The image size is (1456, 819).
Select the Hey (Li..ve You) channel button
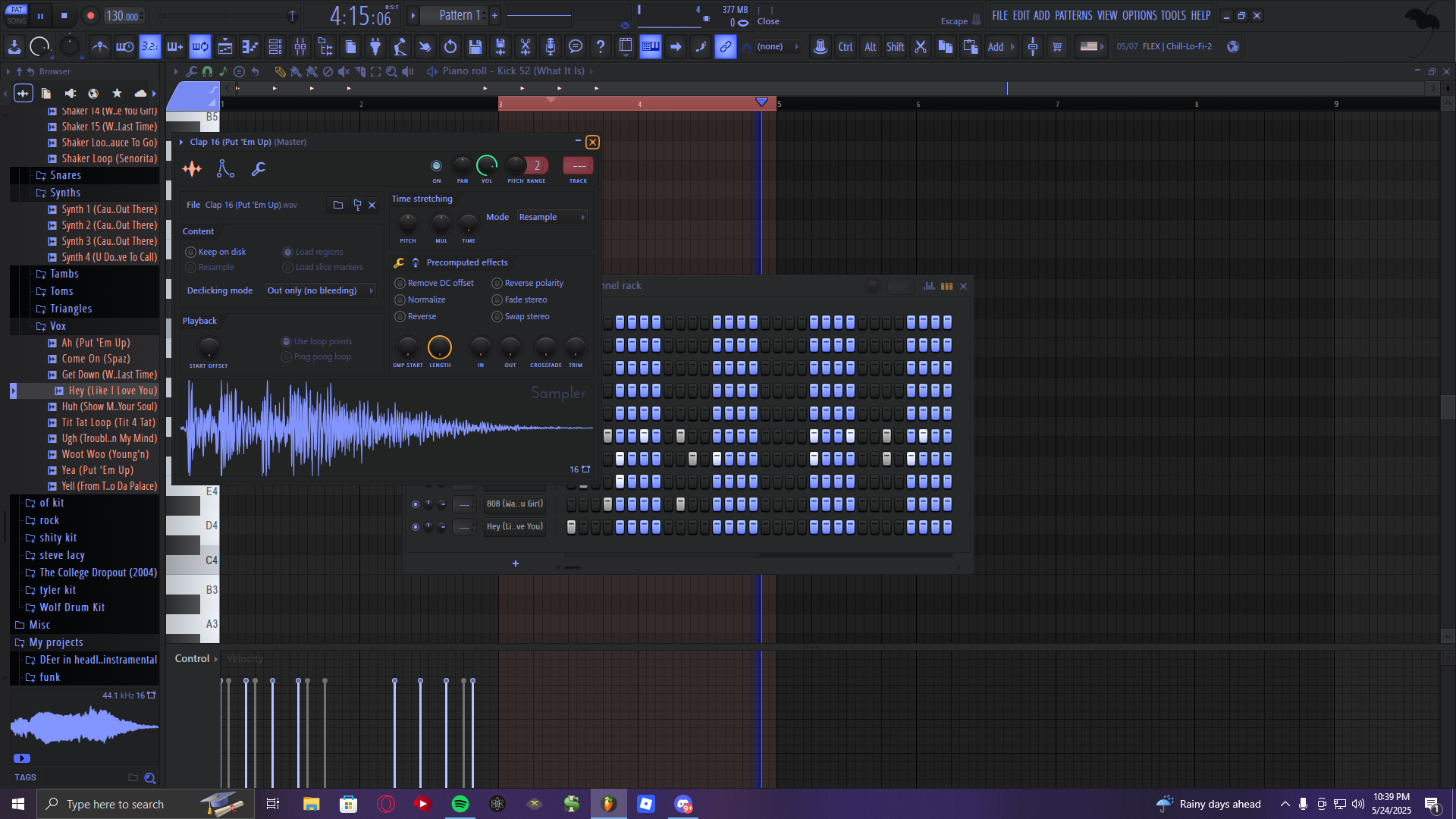pyautogui.click(x=514, y=526)
